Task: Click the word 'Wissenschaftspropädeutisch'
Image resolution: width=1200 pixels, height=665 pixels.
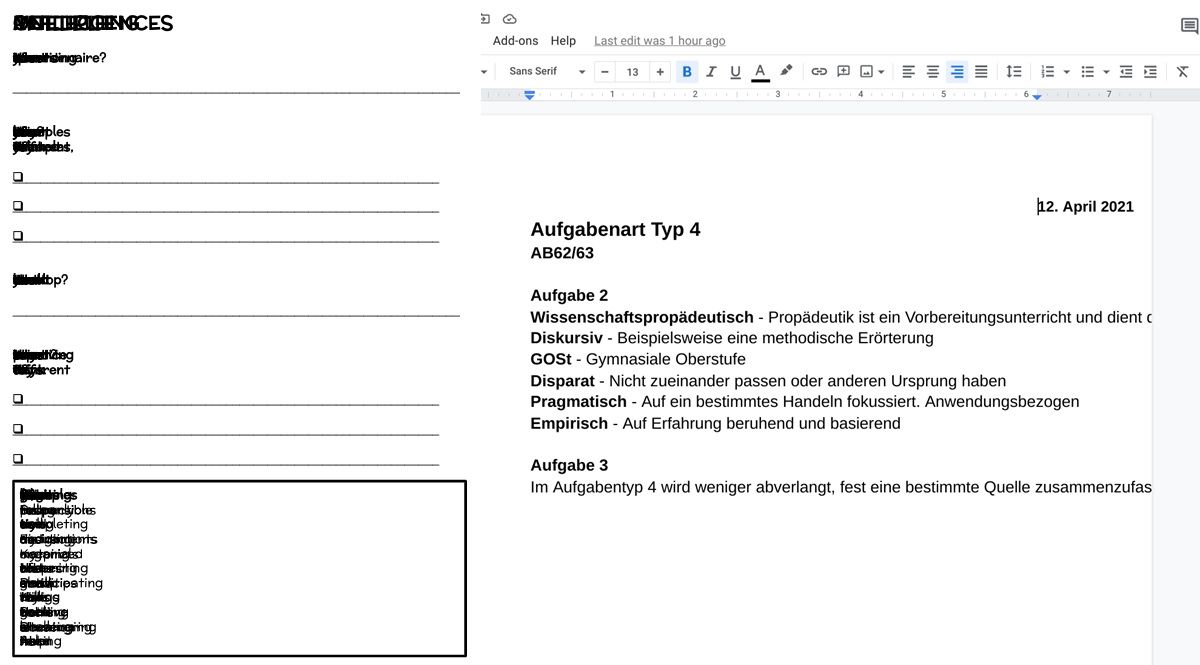Action: (x=642, y=317)
